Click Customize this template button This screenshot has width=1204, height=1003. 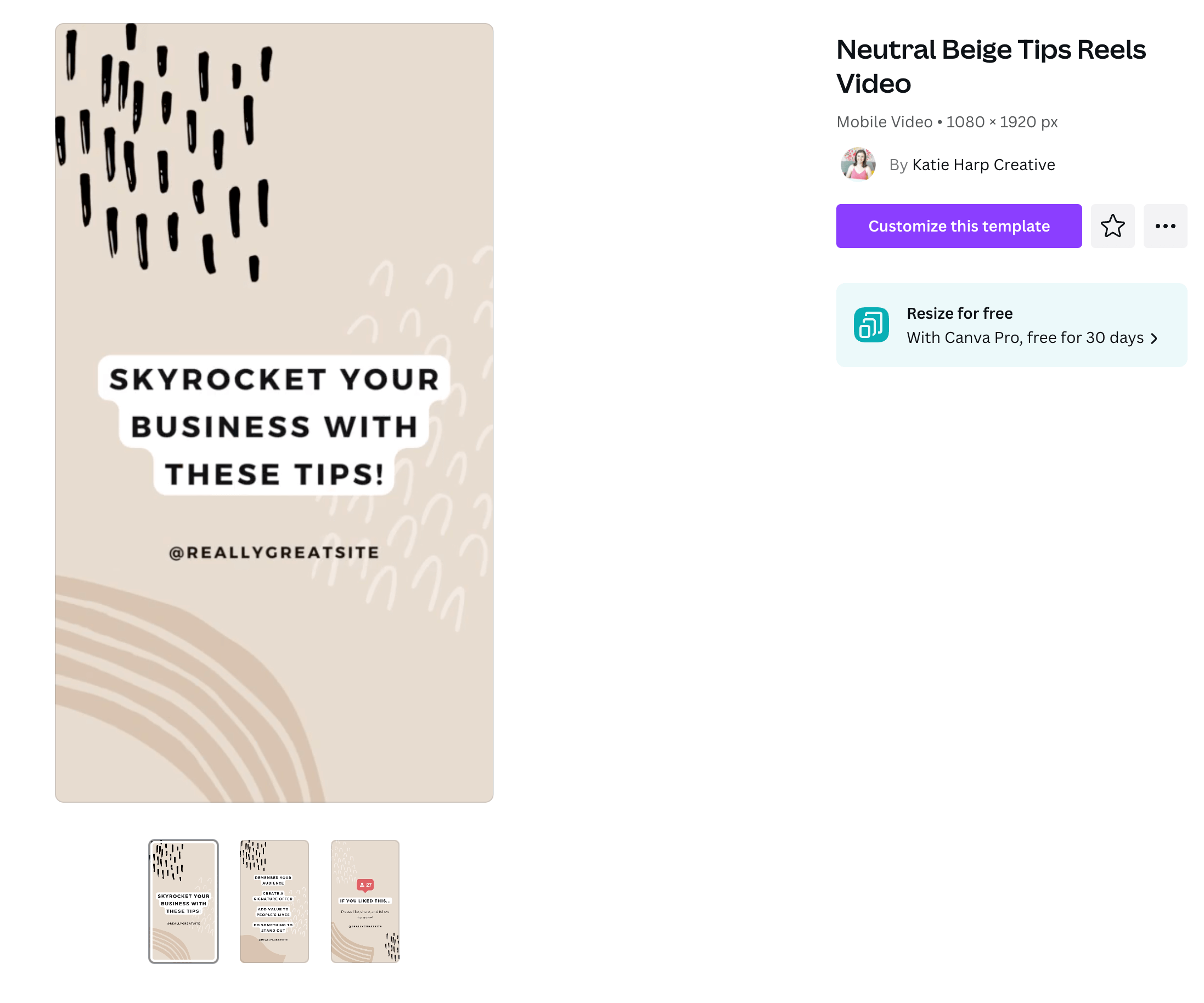coord(959,226)
